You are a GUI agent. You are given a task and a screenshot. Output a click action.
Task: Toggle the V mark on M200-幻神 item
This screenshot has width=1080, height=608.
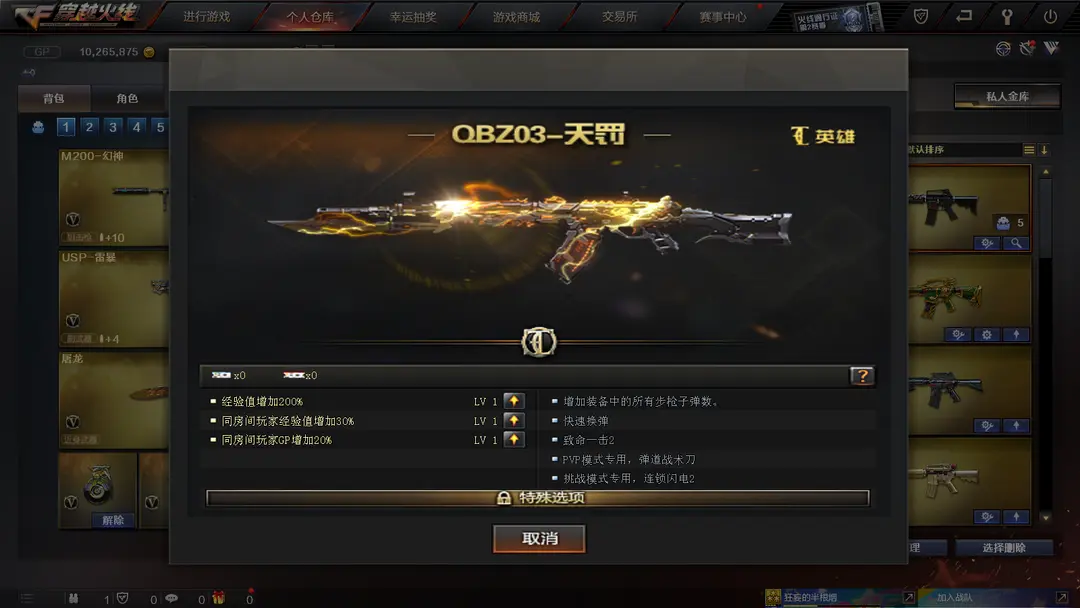pyautogui.click(x=72, y=220)
